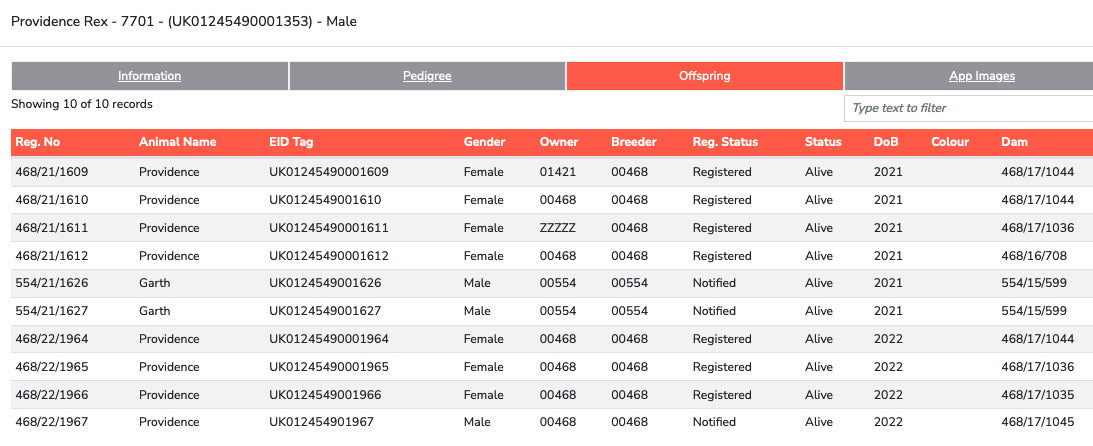Sort by Dam column header

click(1014, 142)
